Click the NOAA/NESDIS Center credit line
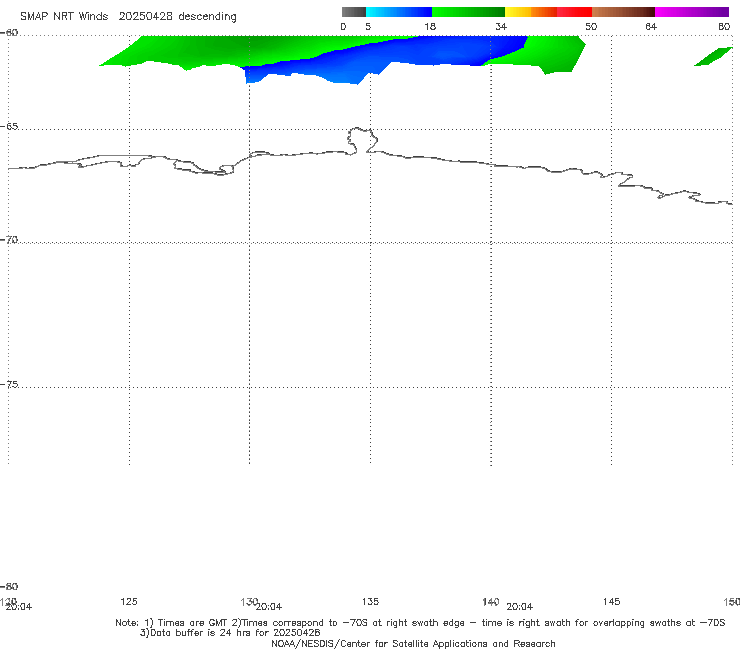Screen dimensions: 740x650 click(x=413, y=643)
